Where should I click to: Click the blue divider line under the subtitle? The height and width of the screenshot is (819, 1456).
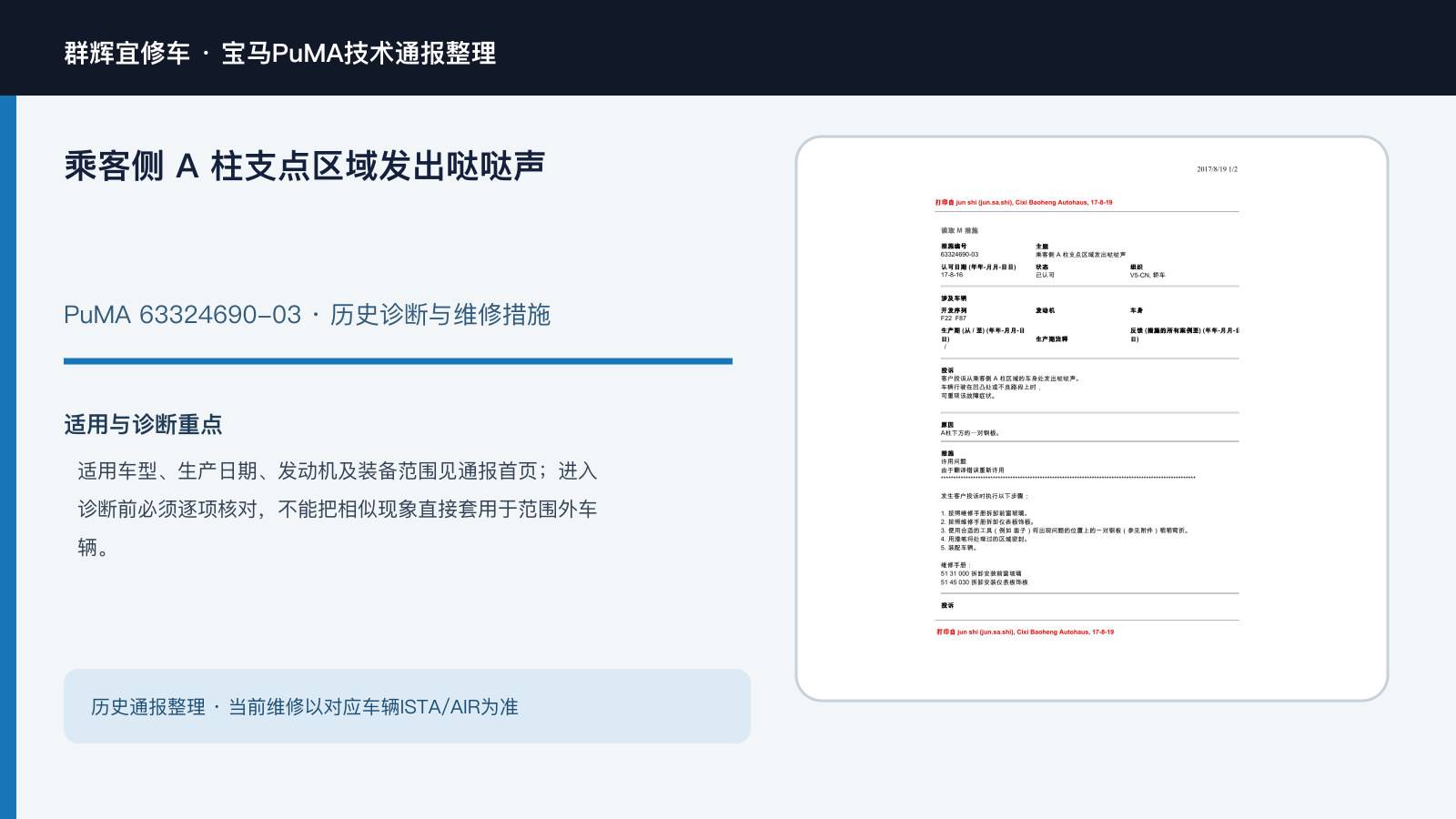pyautogui.click(x=398, y=361)
